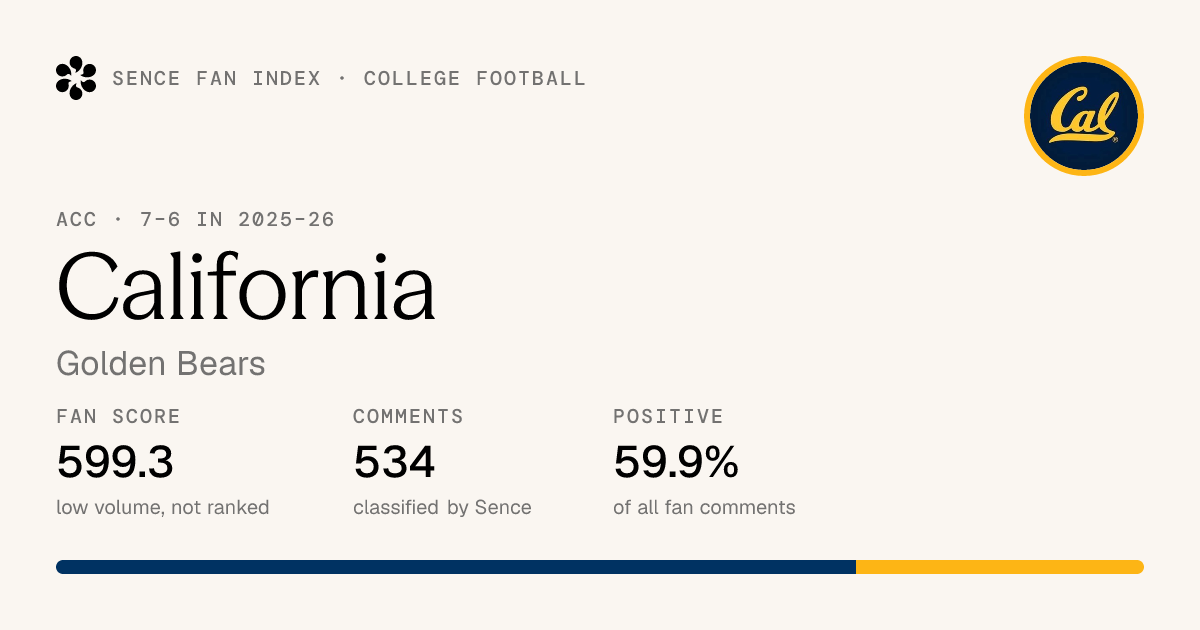
Task: Click the COMMENTS label
Action: [408, 416]
